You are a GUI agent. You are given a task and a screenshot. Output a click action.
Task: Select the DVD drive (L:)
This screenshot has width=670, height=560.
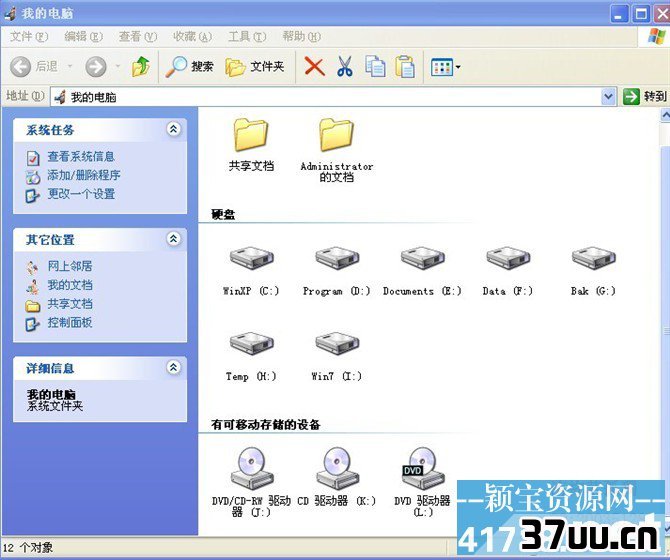coord(422,482)
